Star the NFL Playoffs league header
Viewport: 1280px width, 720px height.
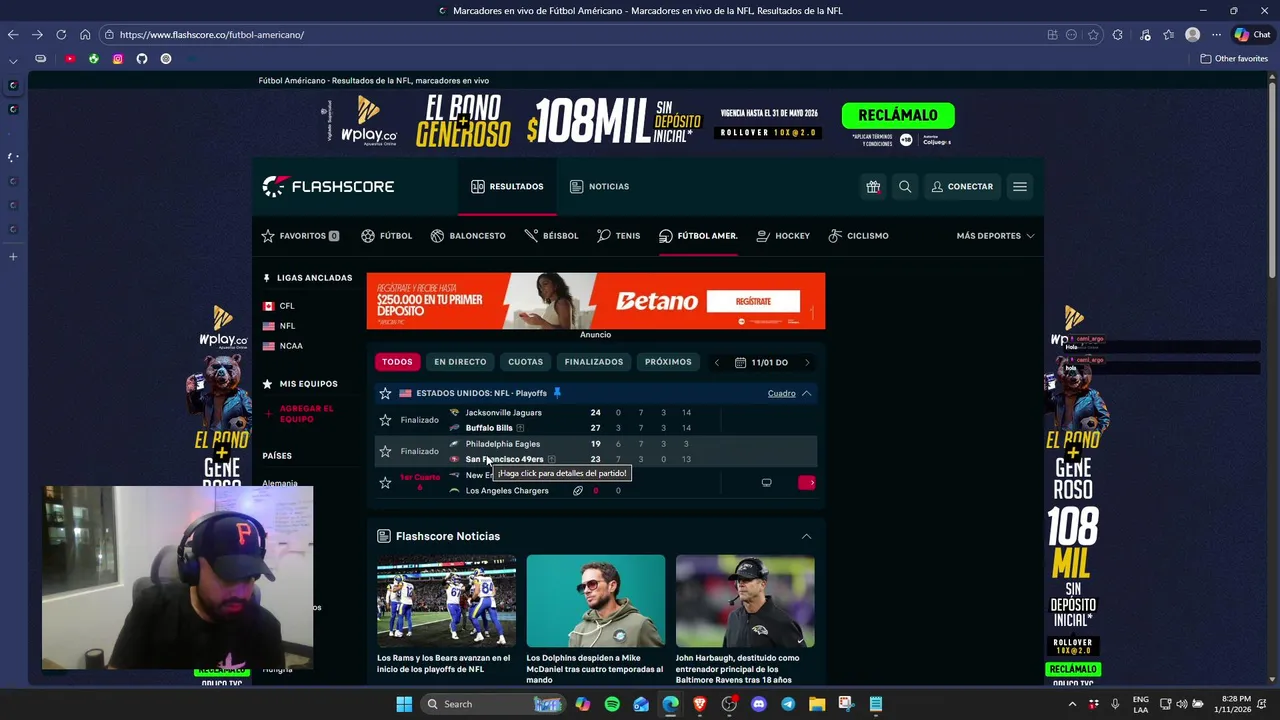pos(385,393)
